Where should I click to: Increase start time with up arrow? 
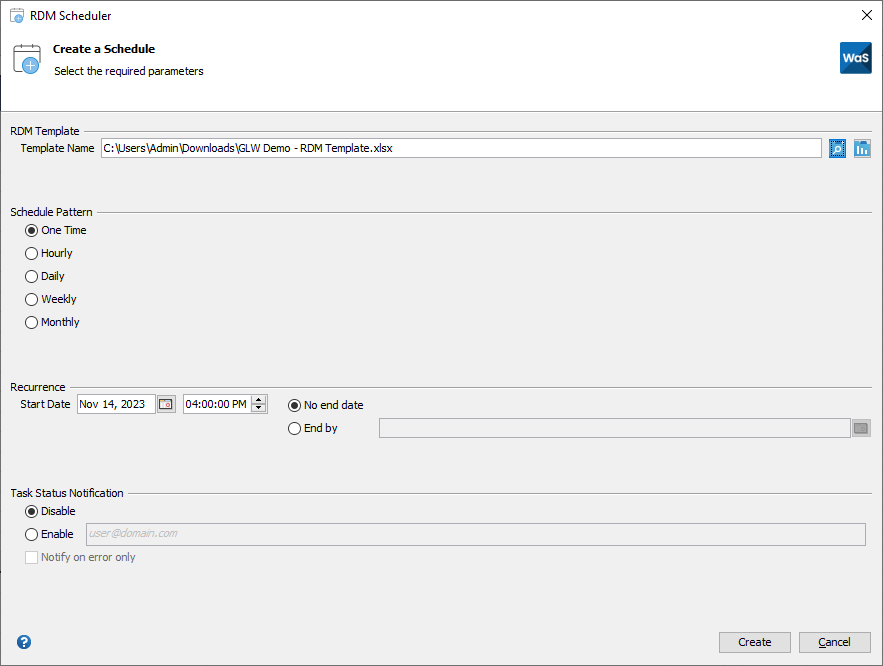259,400
